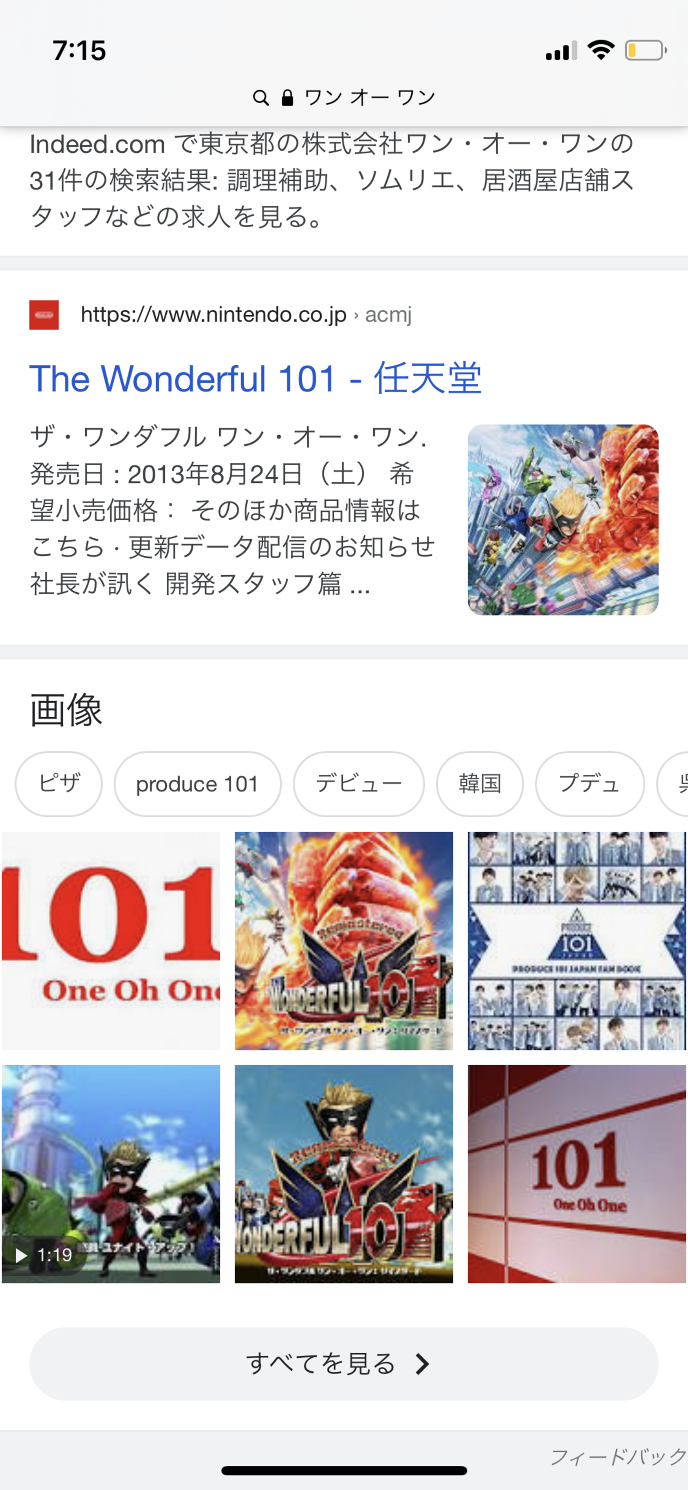This screenshot has height=1490, width=688.
Task: Tap the ワン オー ワン address bar field
Action: 344,98
